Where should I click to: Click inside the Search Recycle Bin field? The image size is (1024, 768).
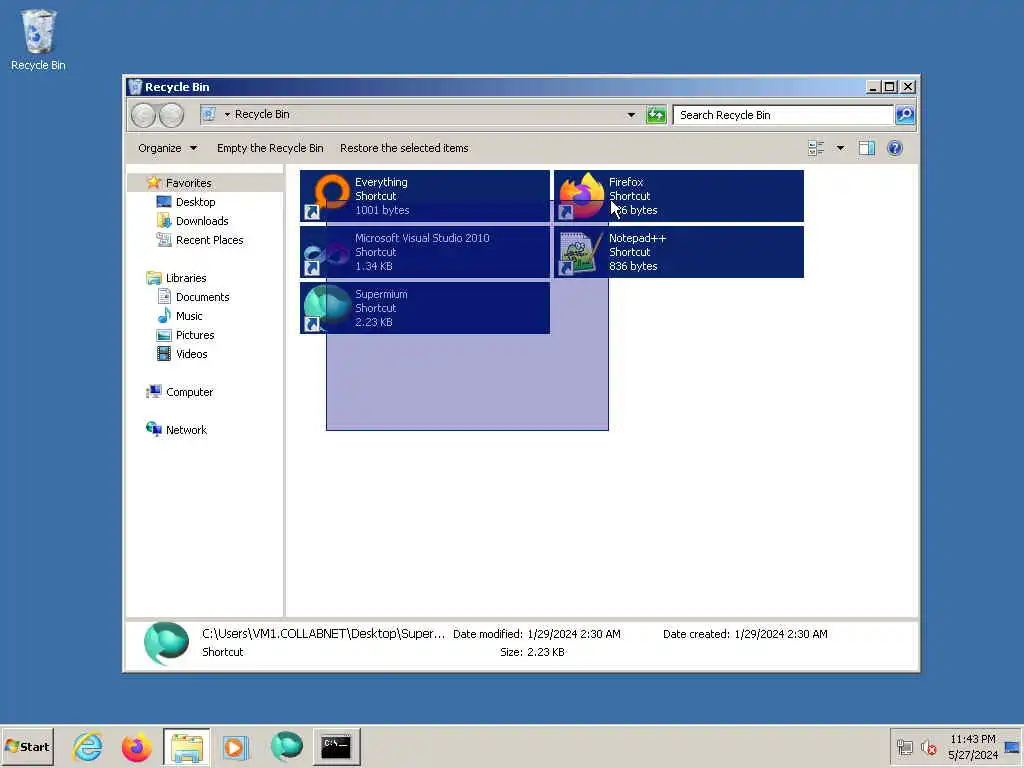(783, 115)
